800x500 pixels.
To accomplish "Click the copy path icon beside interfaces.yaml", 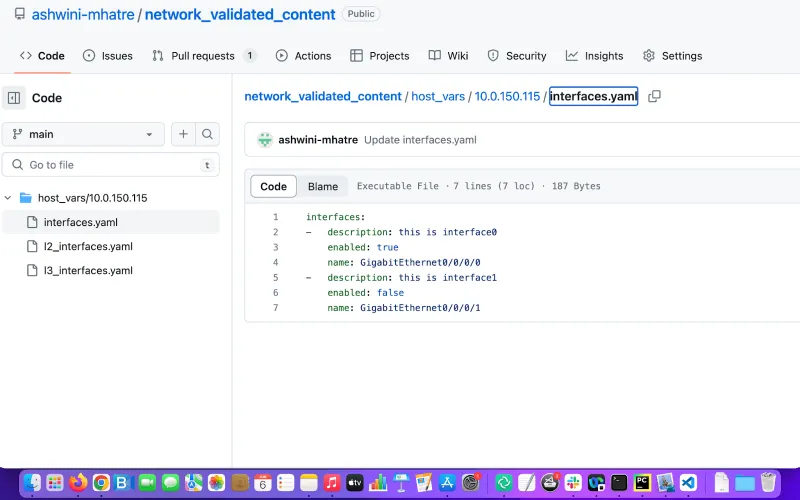I will tap(654, 97).
